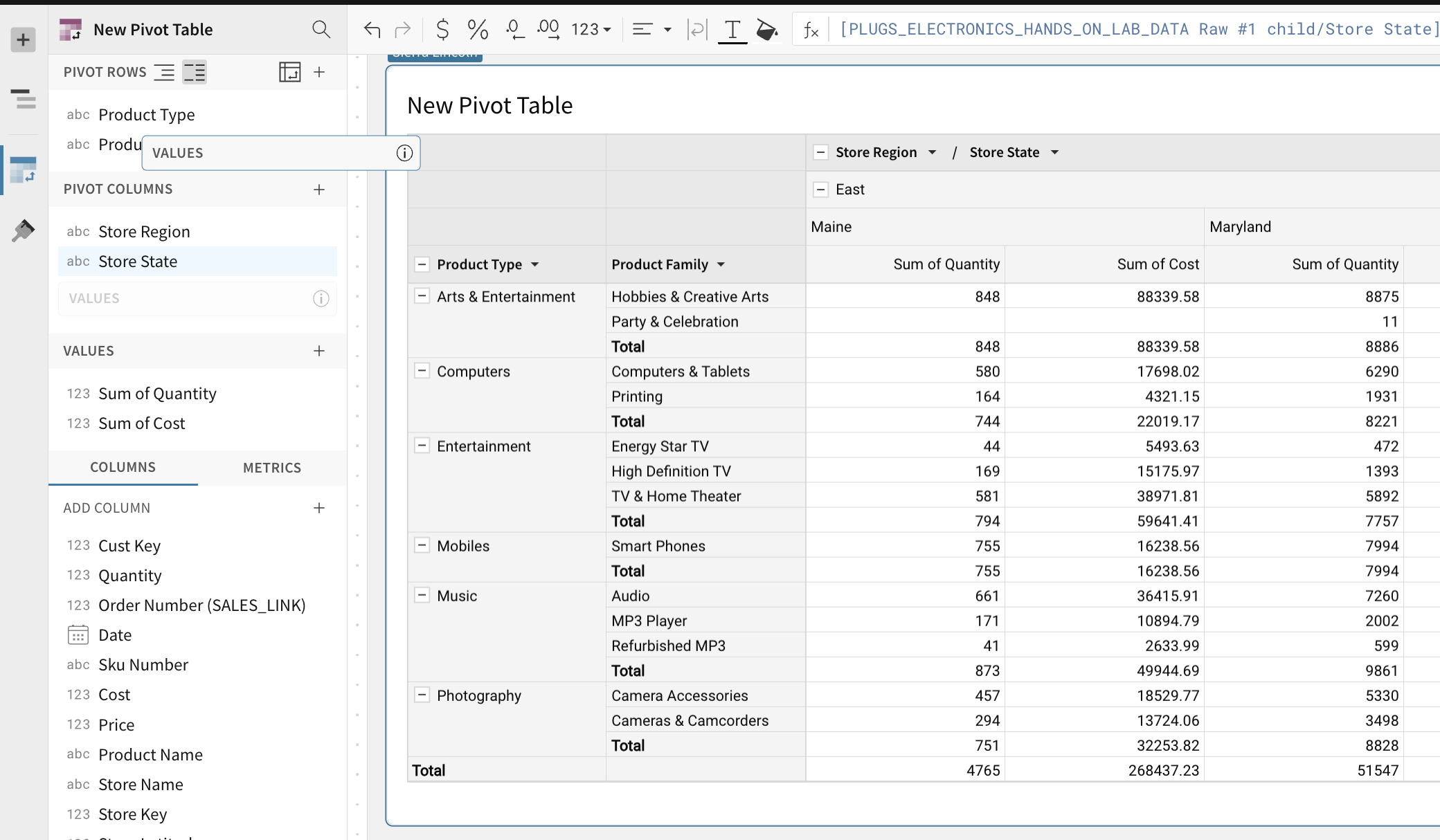
Task: Select the COLUMNS tab
Action: pos(123,468)
